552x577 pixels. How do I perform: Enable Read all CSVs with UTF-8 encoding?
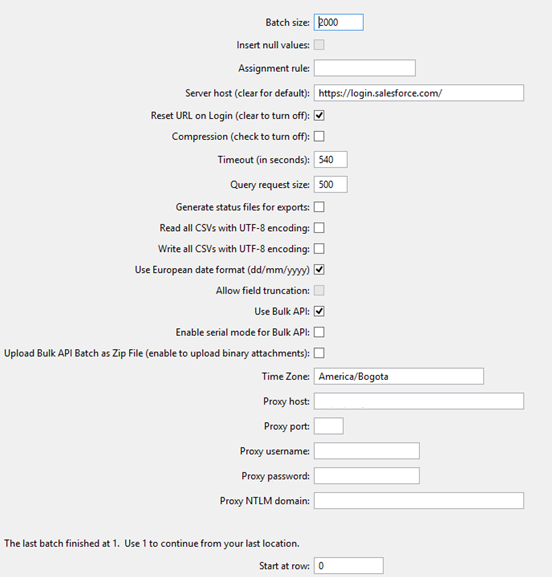click(319, 228)
